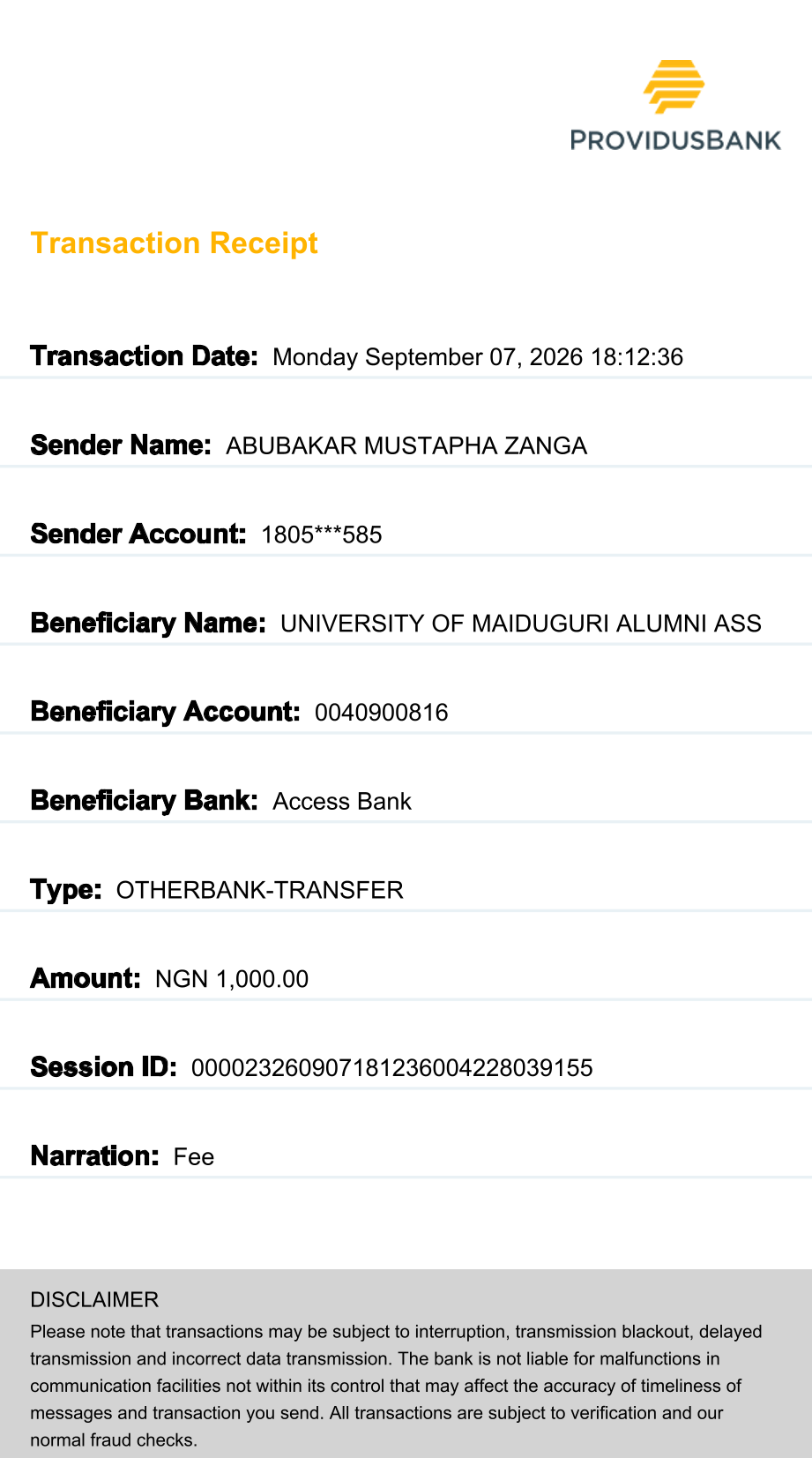
Task: Select the long Session ID number
Action: click(392, 1068)
